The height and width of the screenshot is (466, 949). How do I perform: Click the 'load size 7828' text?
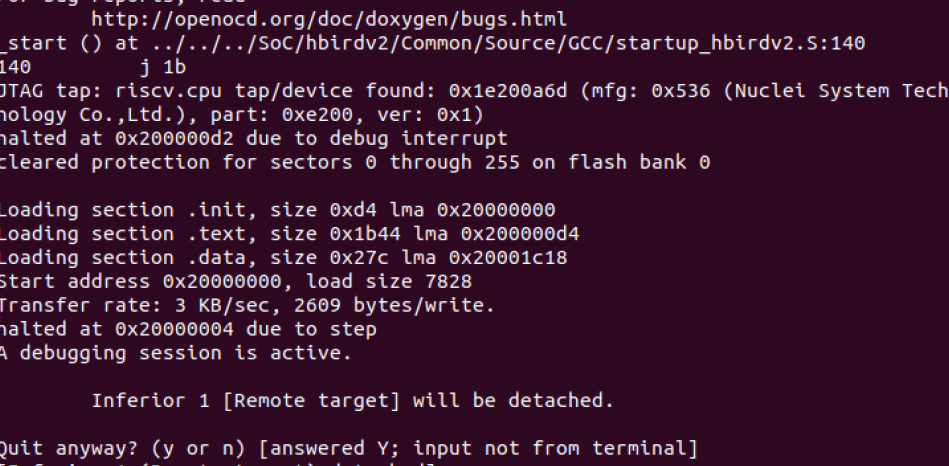pos(389,282)
